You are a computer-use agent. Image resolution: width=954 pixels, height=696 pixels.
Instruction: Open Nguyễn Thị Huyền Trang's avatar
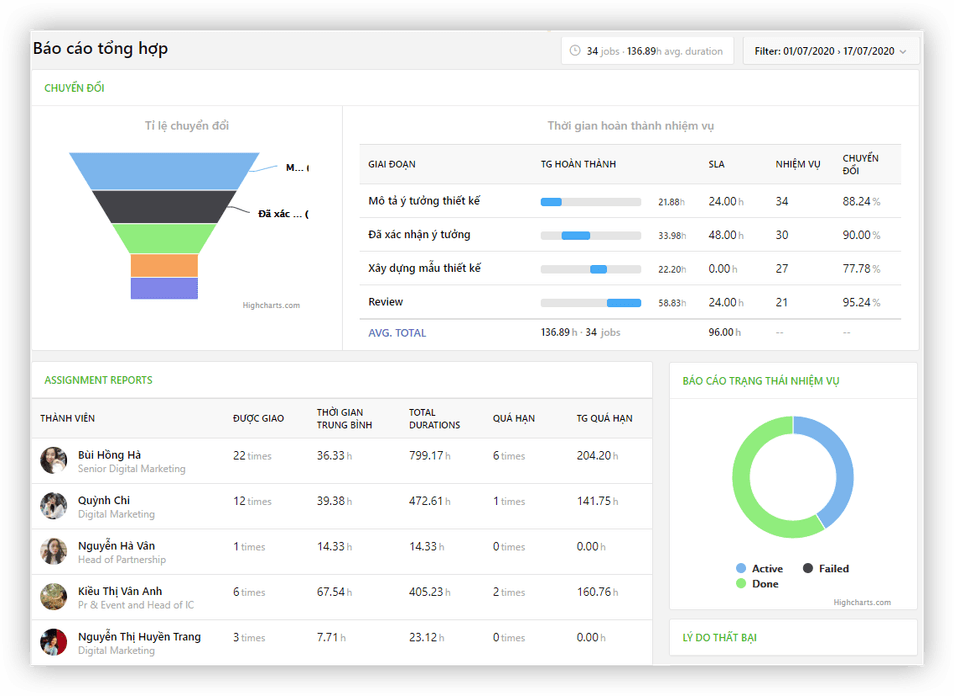click(53, 642)
